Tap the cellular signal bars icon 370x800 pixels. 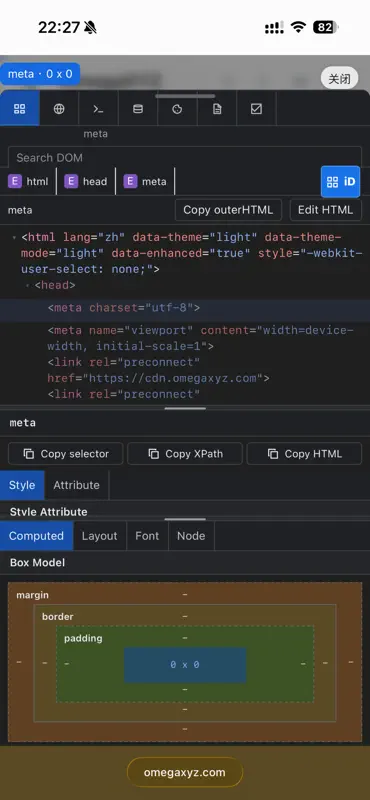pyautogui.click(x=274, y=28)
